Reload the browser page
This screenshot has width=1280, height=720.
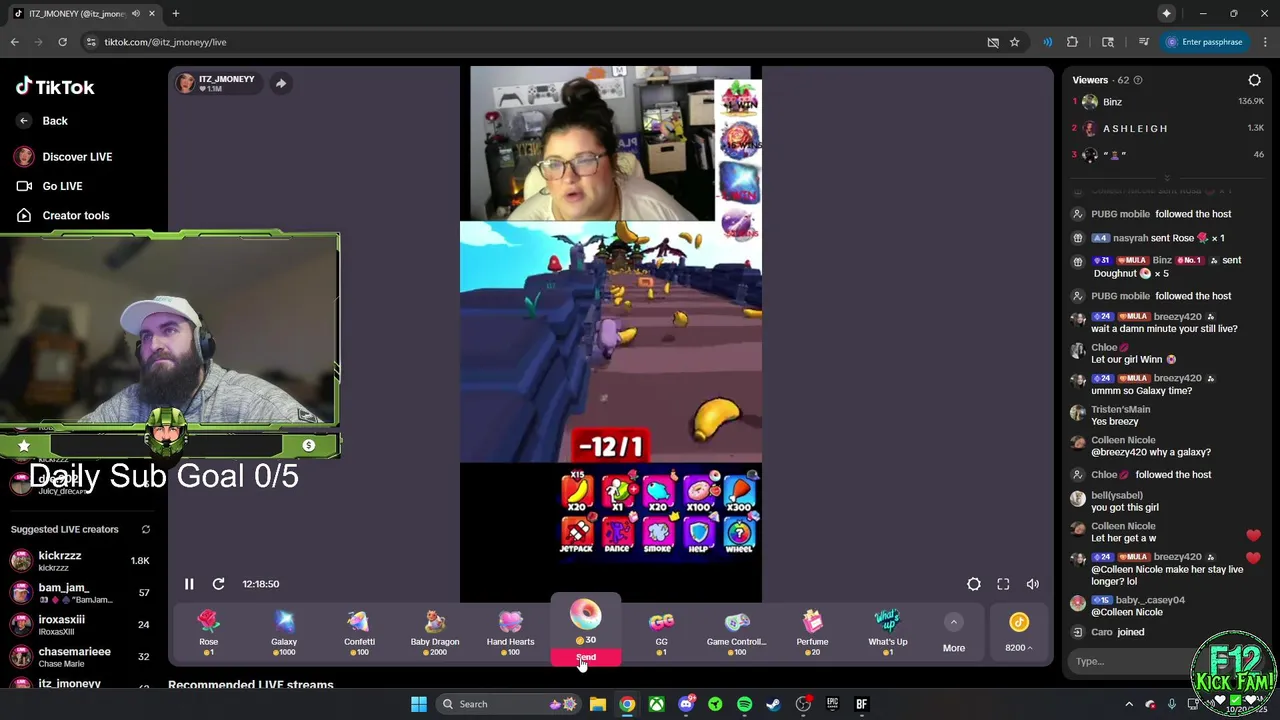point(62,42)
